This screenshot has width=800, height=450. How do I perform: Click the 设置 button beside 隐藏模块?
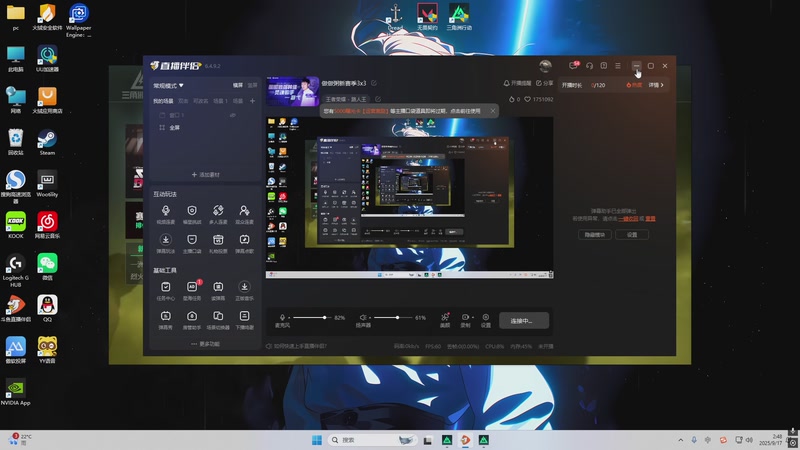pyautogui.click(x=632, y=235)
